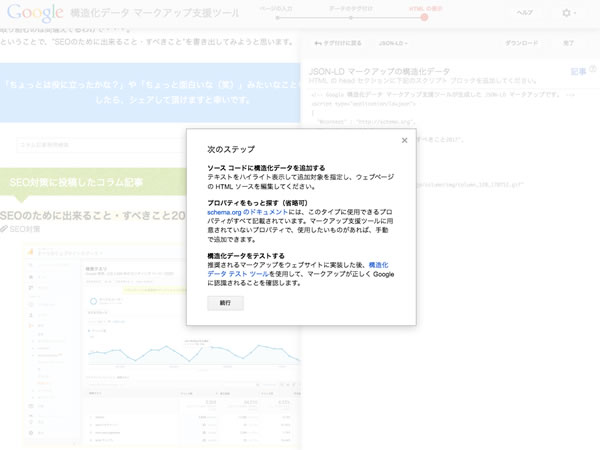This screenshot has width=600, height=450.
Task: Open the settings gear menu
Action: (569, 13)
